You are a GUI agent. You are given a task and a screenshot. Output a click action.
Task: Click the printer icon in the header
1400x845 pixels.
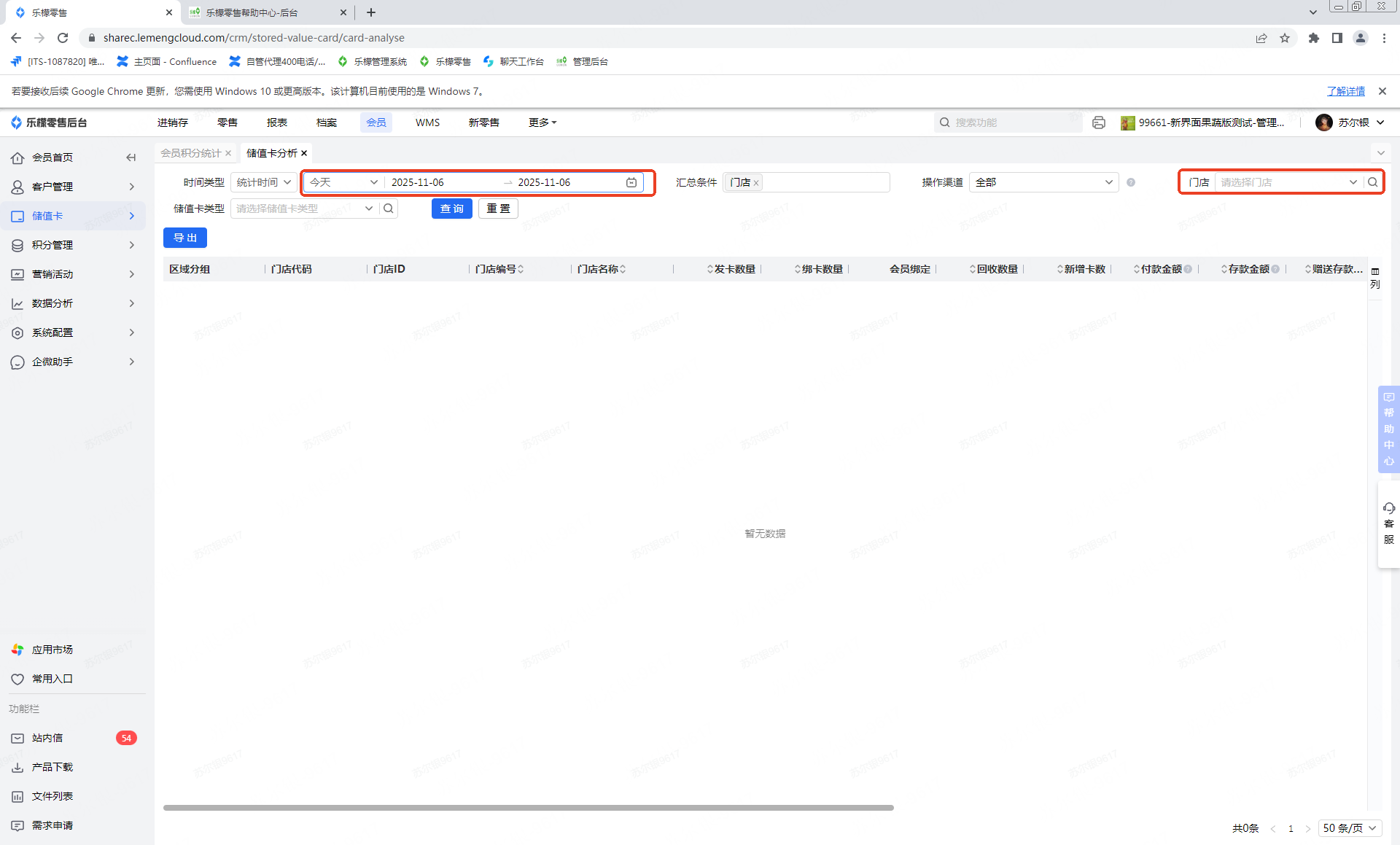(x=1098, y=122)
